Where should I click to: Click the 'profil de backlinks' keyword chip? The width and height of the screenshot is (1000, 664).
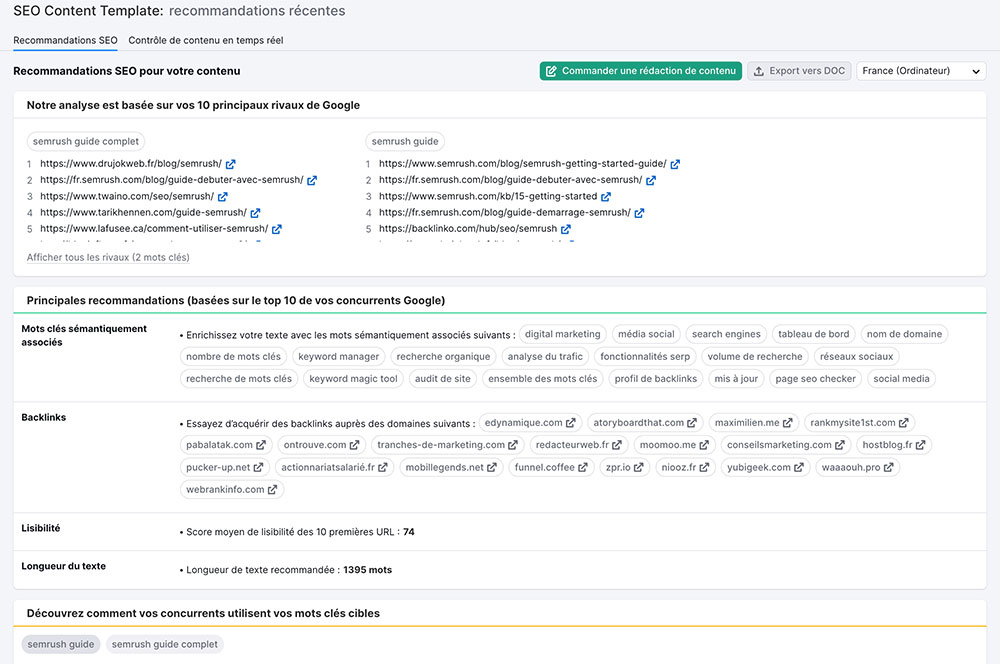tap(656, 379)
